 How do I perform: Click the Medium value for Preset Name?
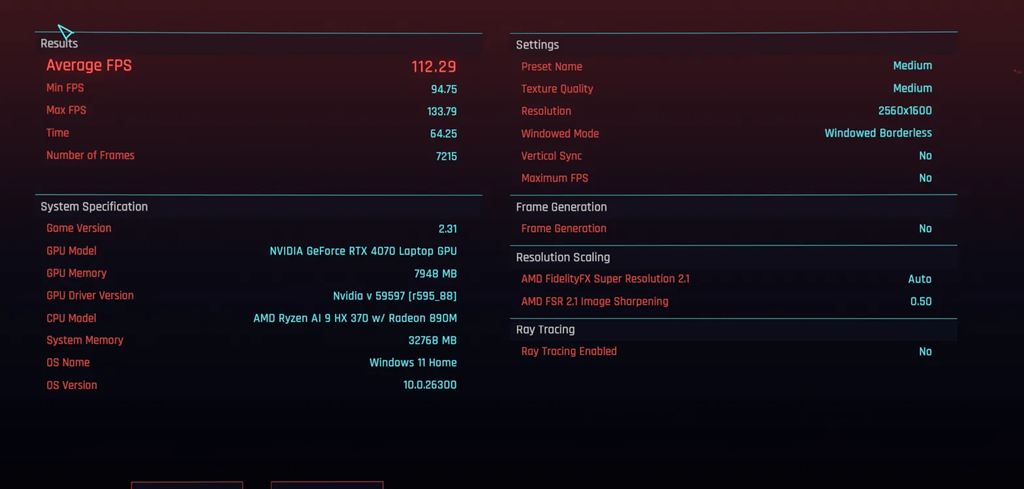pos(912,66)
